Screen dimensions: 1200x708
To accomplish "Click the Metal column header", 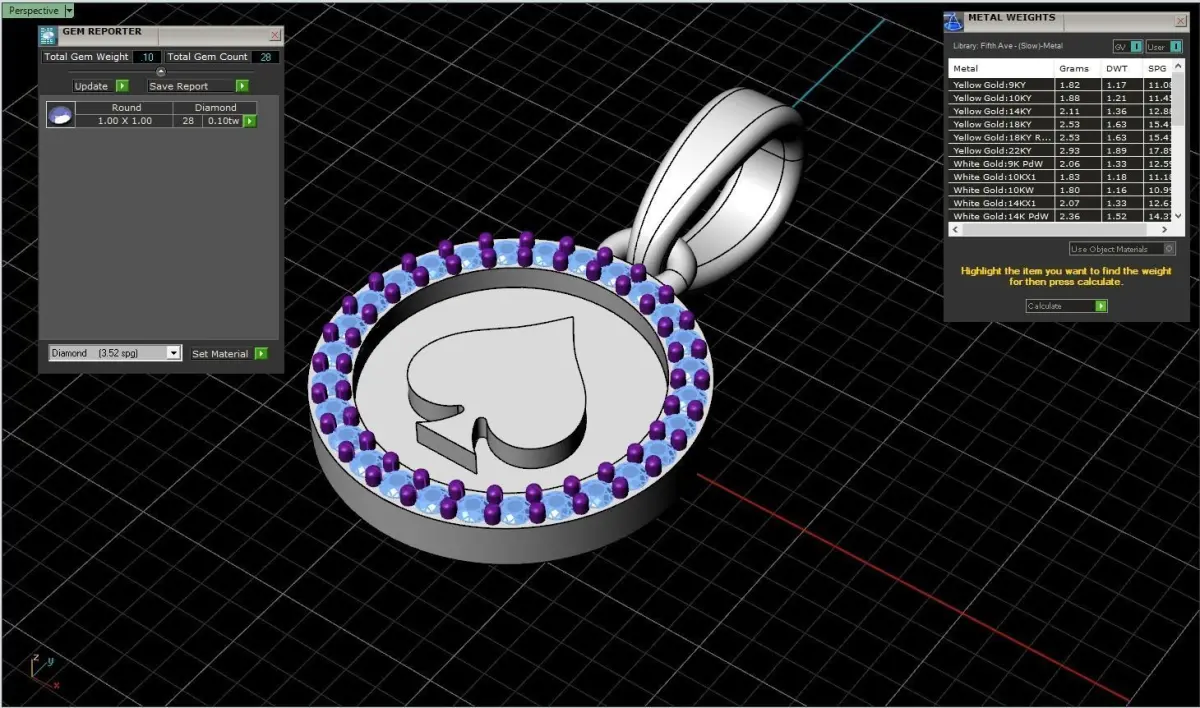I will click(1001, 68).
